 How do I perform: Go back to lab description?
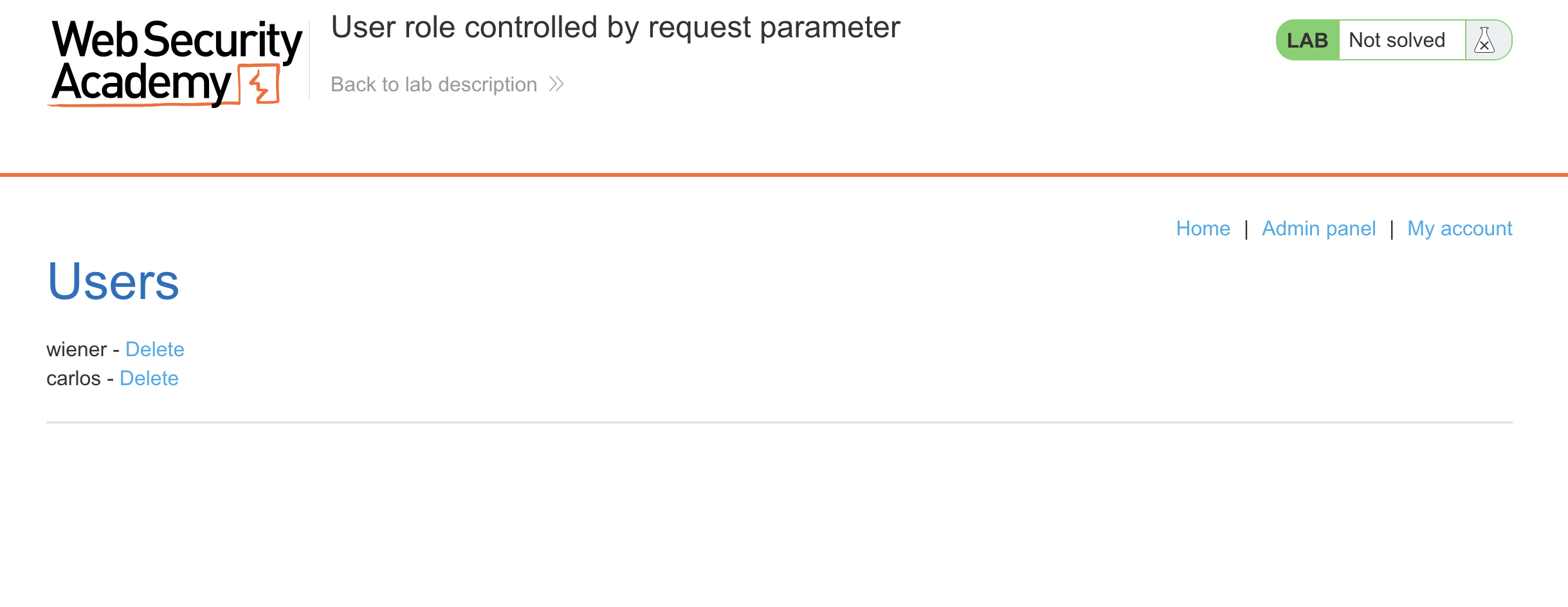pos(433,84)
